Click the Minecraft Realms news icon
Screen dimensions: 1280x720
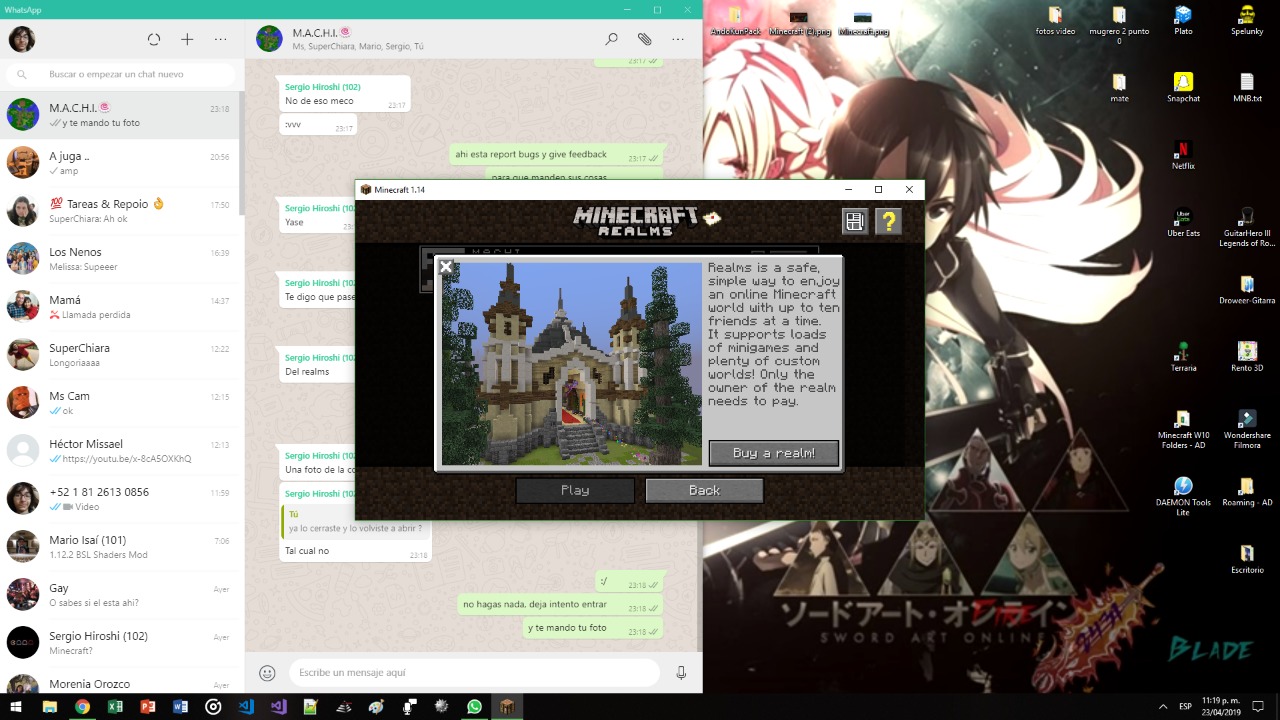click(854, 221)
